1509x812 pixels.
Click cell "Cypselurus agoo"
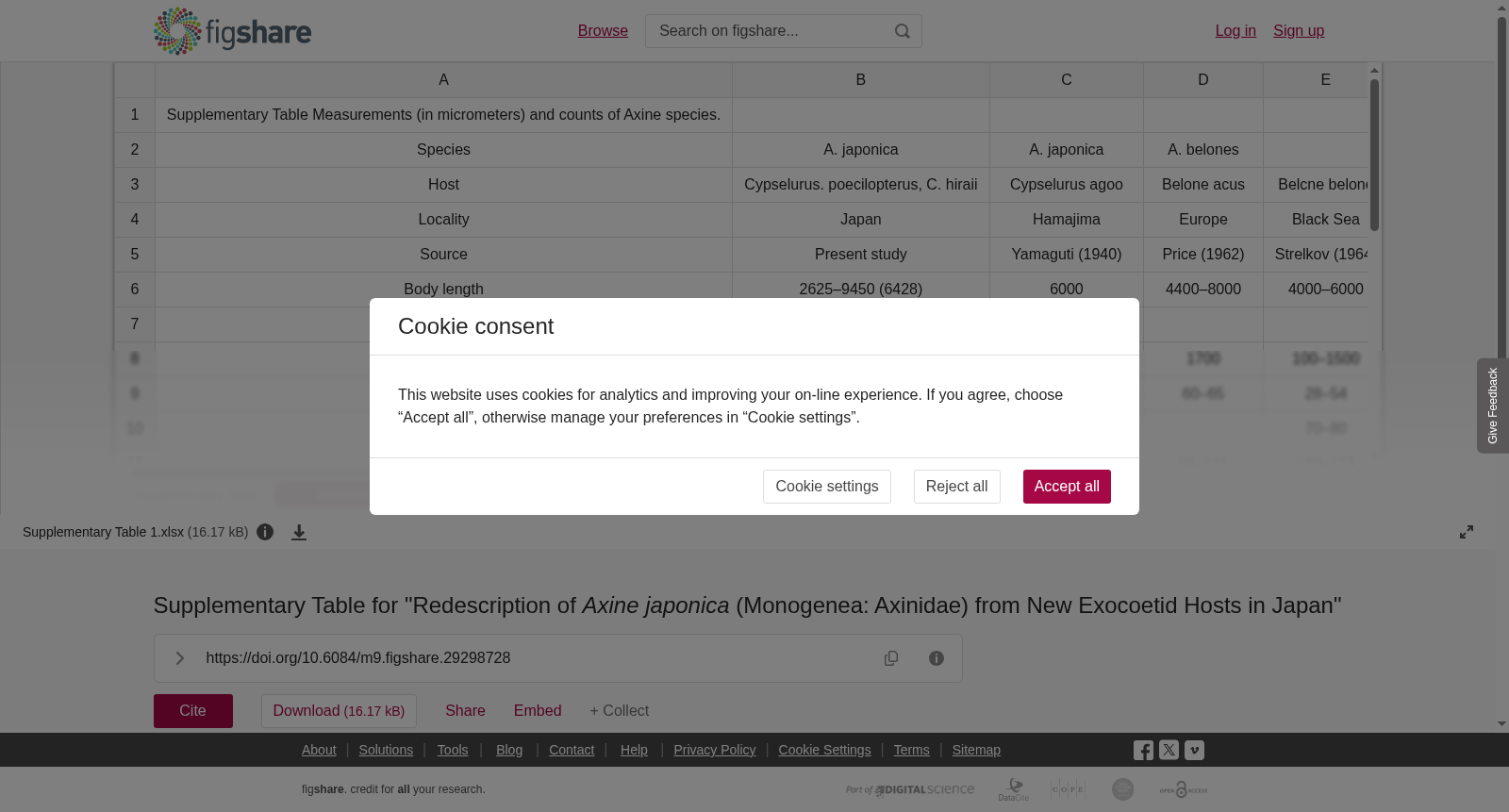[x=1067, y=185]
